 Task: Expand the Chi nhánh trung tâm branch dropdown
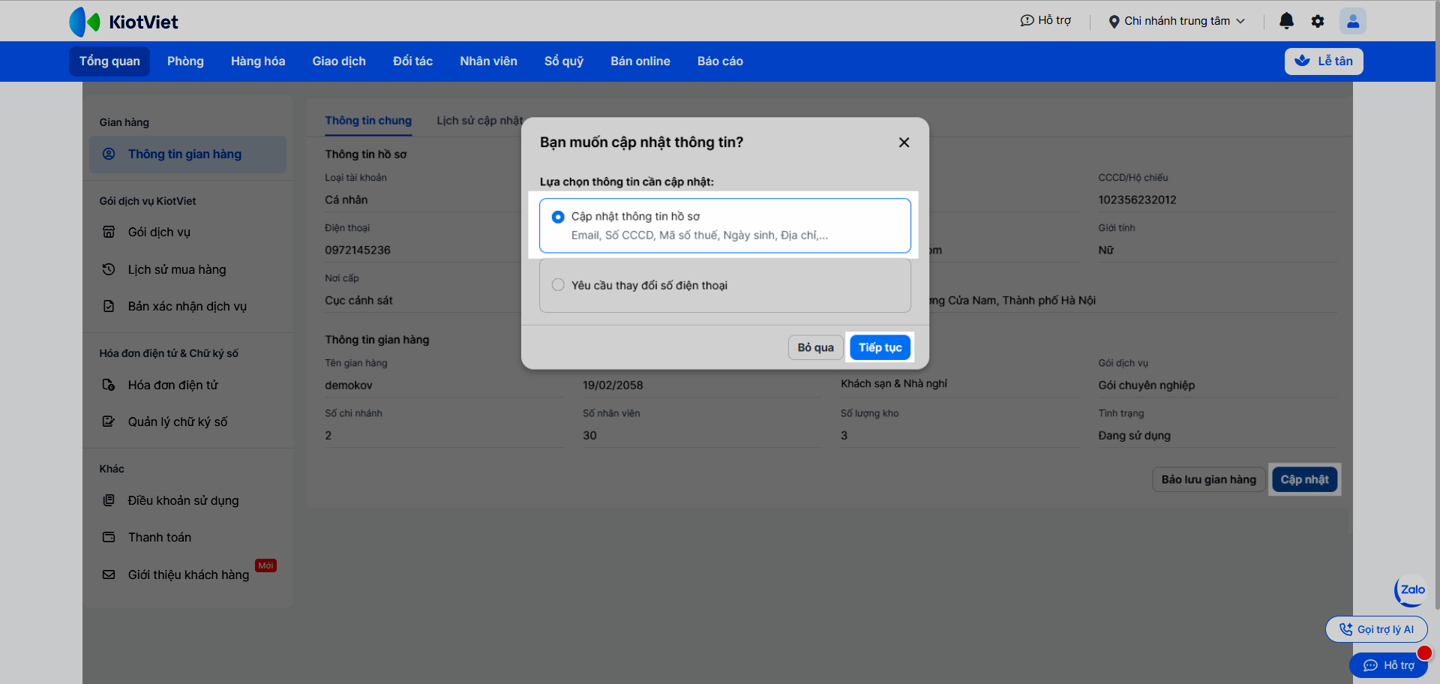[1177, 21]
